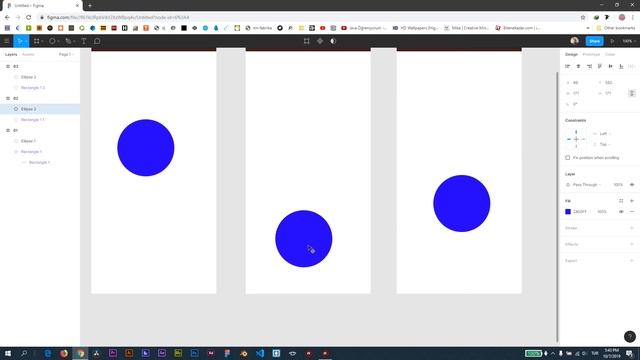This screenshot has width=640, height=360.
Task: Click the Align Right icon
Action: 589,66
